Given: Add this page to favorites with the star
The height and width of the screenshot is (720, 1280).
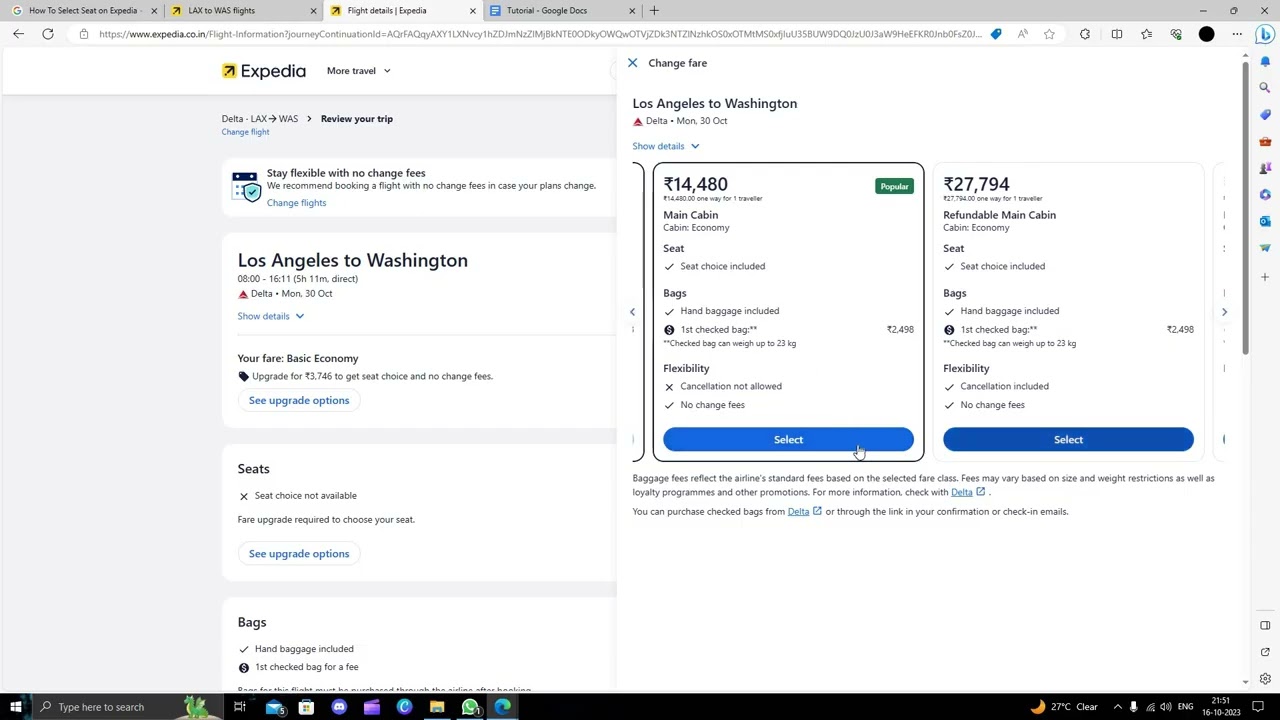Looking at the screenshot, I should tap(1049, 34).
